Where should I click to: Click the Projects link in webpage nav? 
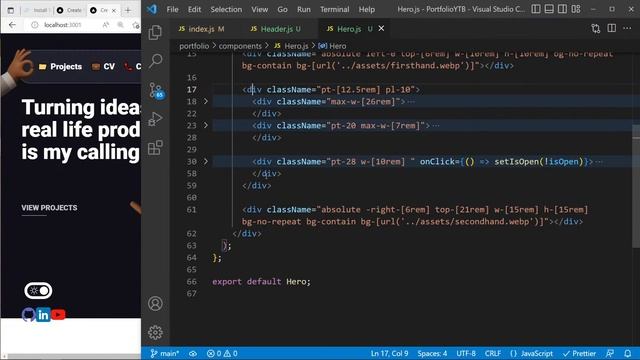(60, 67)
